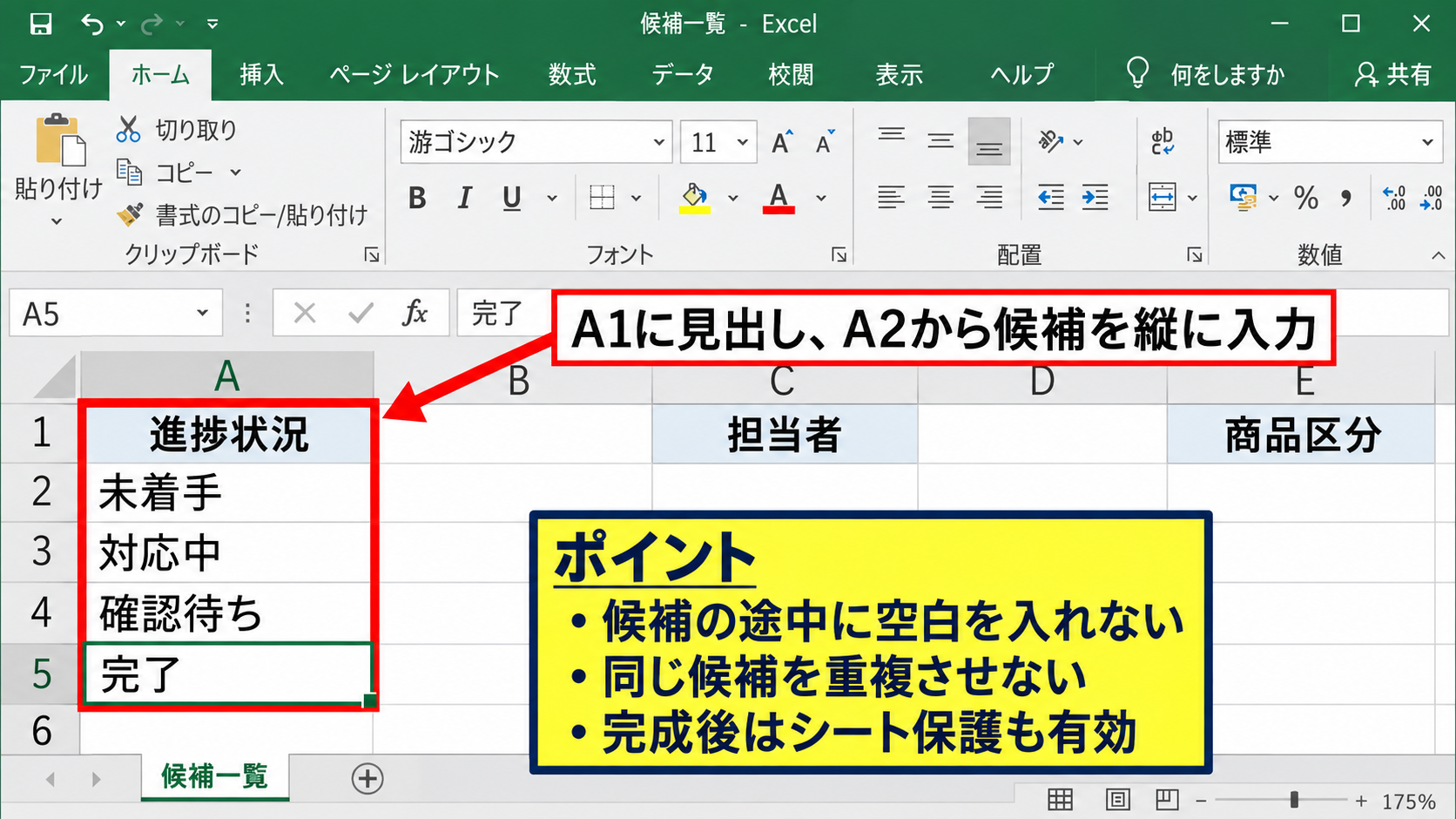Open the font size 11 dropdown
The width and height of the screenshot is (1456, 819).
coord(742,142)
